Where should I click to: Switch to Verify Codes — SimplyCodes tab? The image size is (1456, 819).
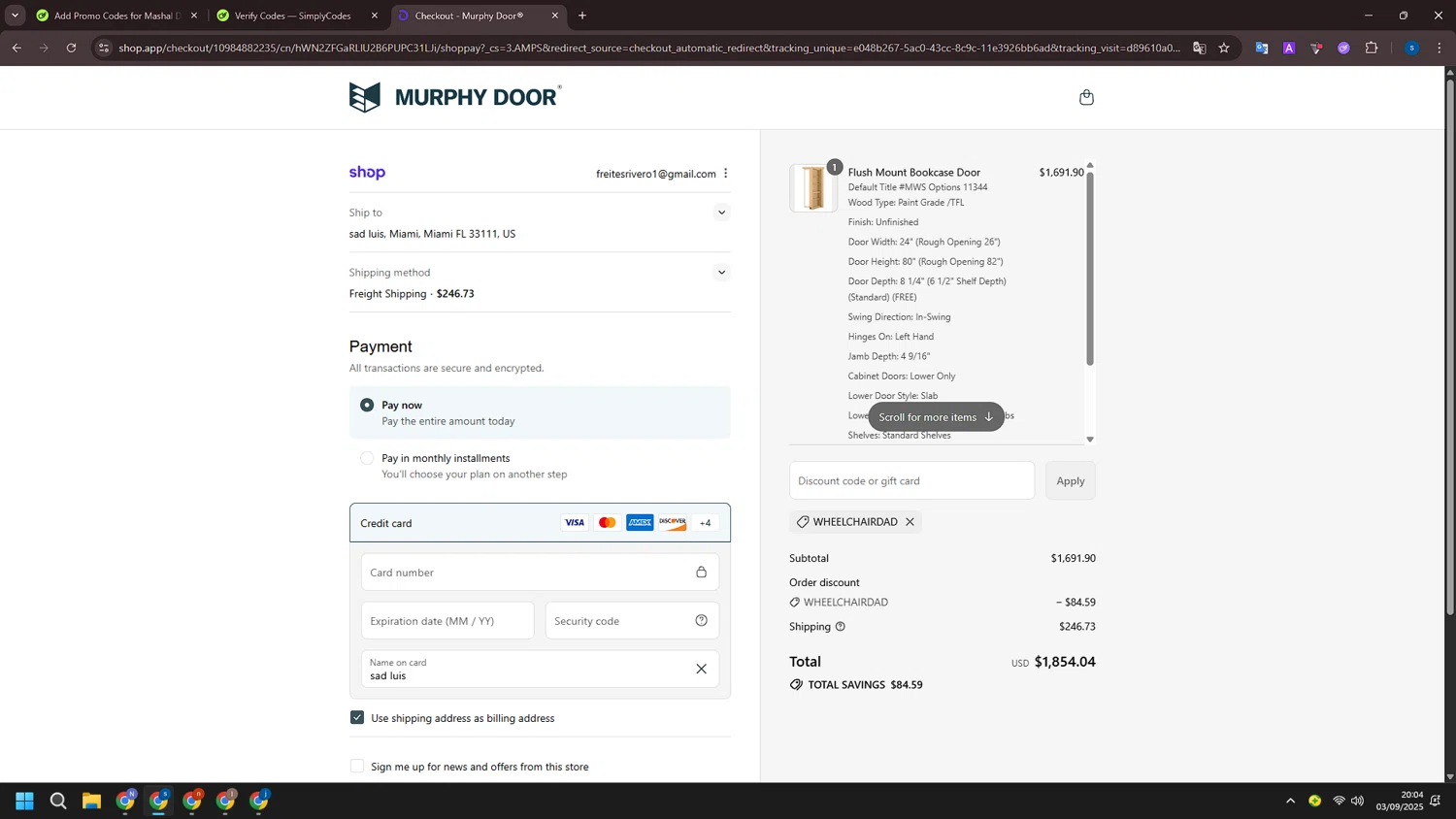click(x=297, y=16)
